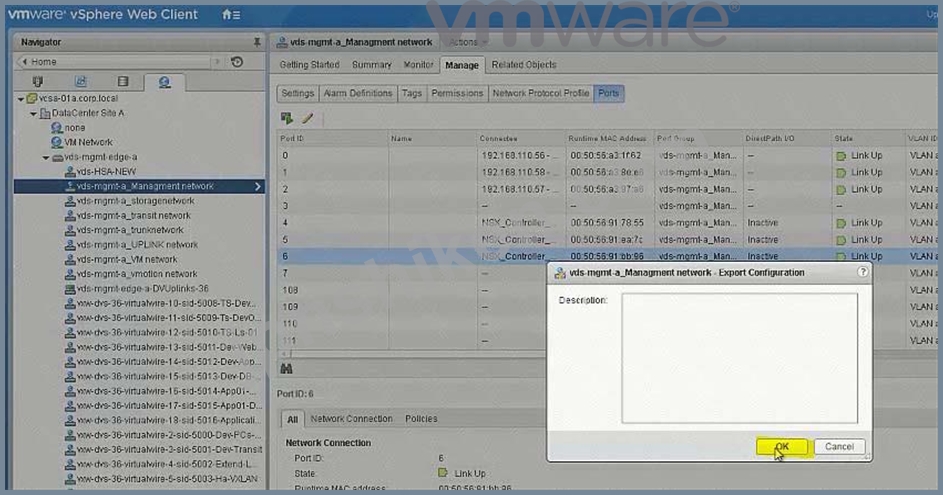Open navigation history icon

[237, 62]
